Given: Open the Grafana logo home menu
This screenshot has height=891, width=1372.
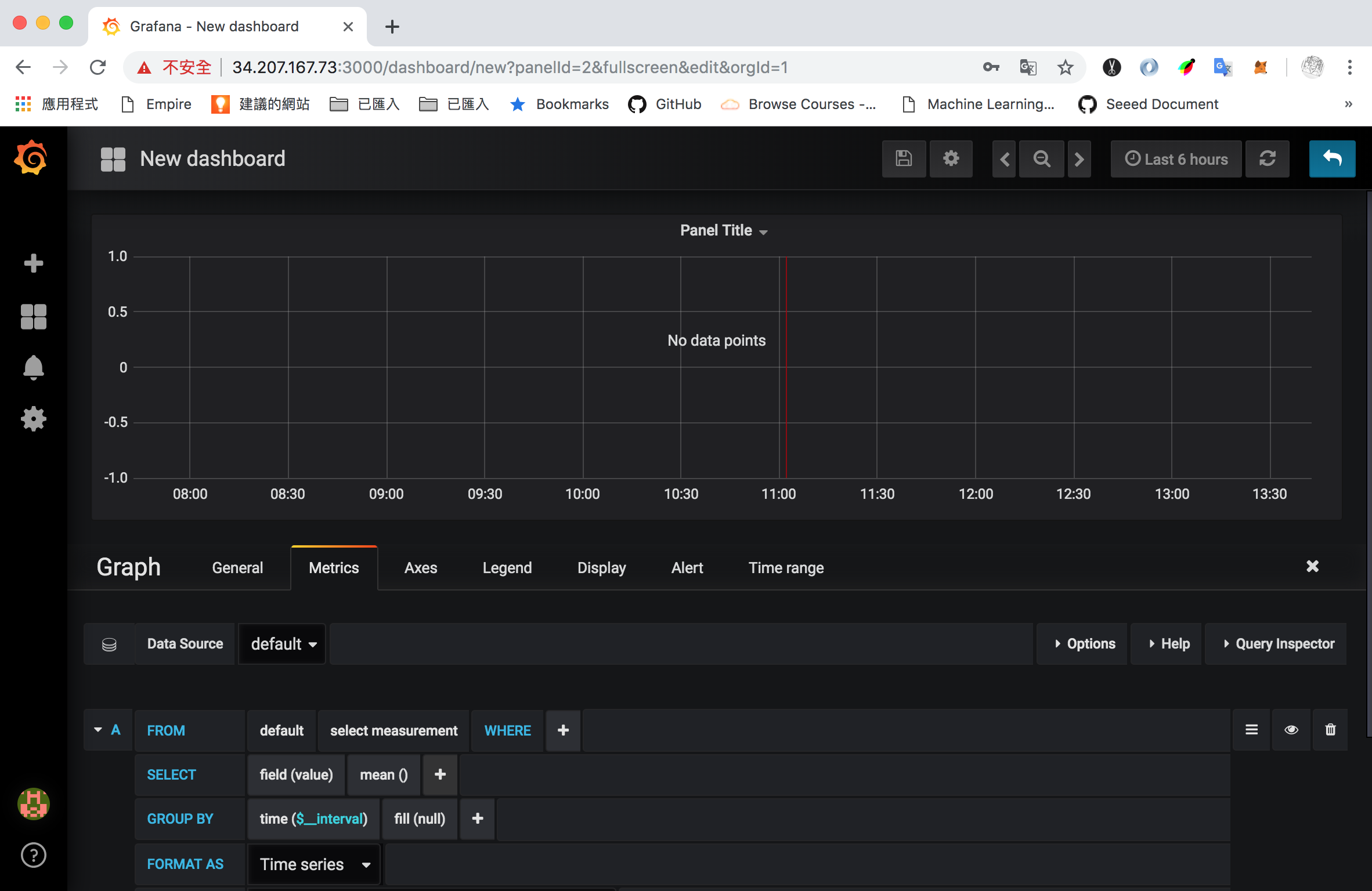Looking at the screenshot, I should [31, 158].
